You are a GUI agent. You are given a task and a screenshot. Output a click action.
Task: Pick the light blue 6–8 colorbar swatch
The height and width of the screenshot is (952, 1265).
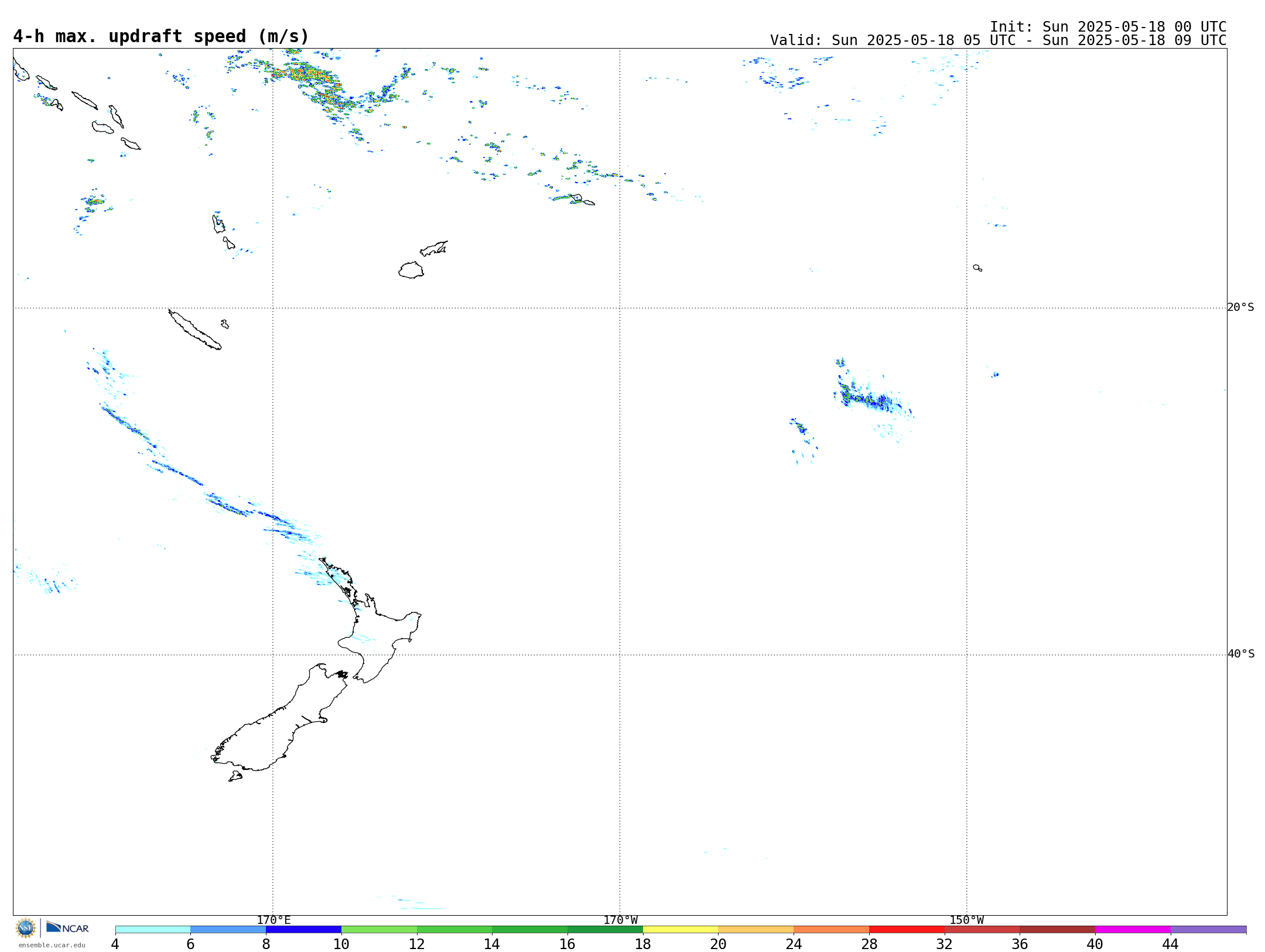[x=228, y=930]
